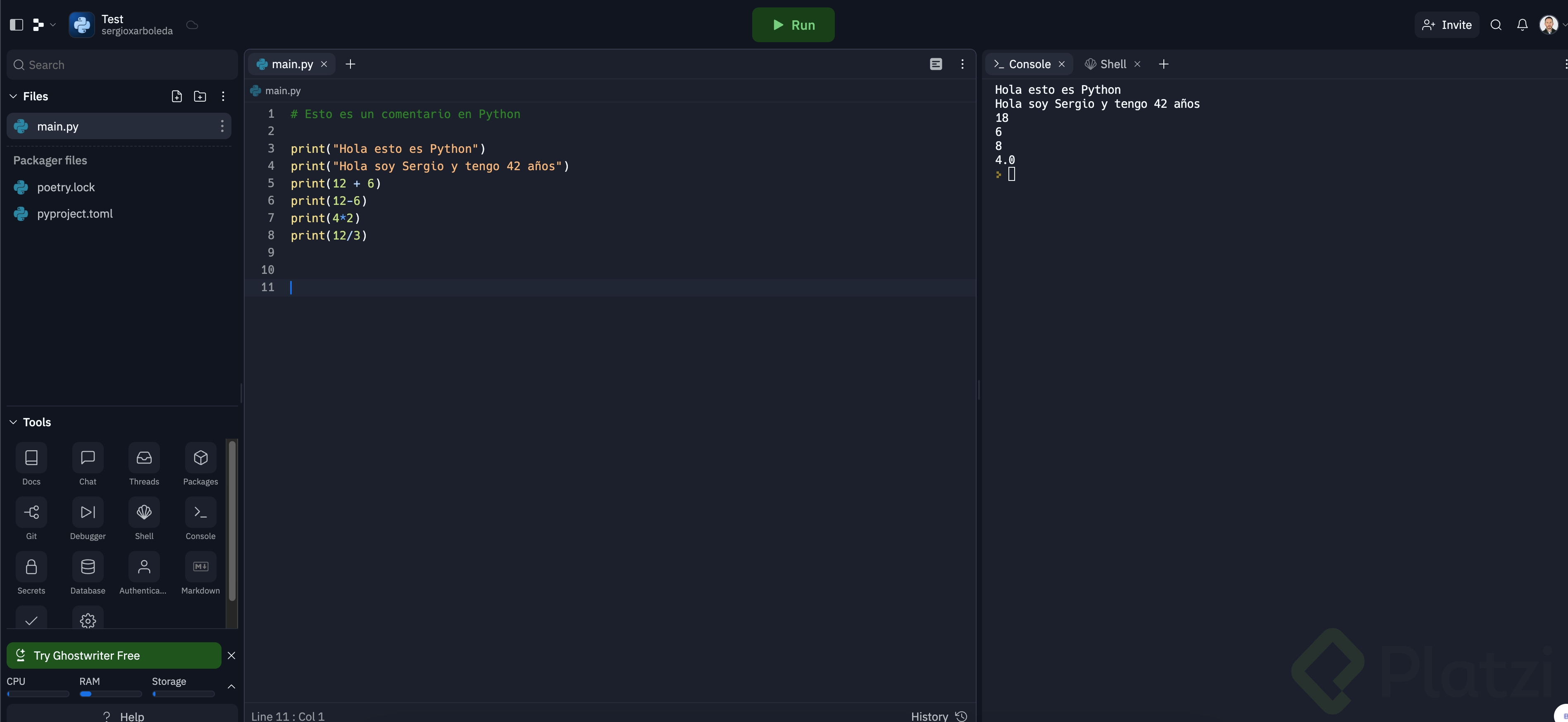Click the RAM usage bar
The width and height of the screenshot is (1568, 722).
pos(110,694)
